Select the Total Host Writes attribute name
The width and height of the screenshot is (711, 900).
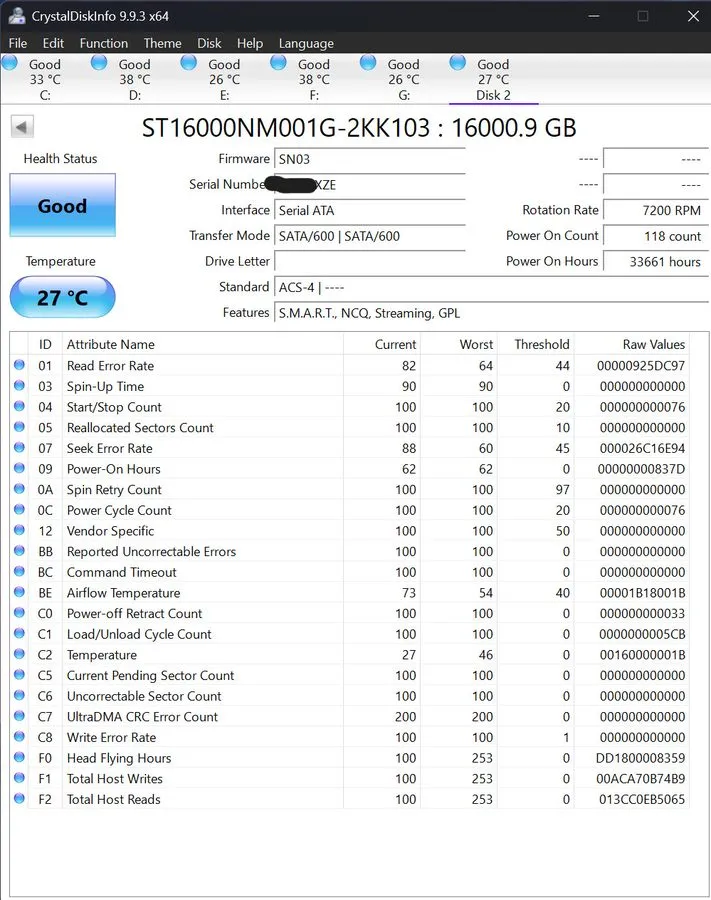[x=115, y=779]
